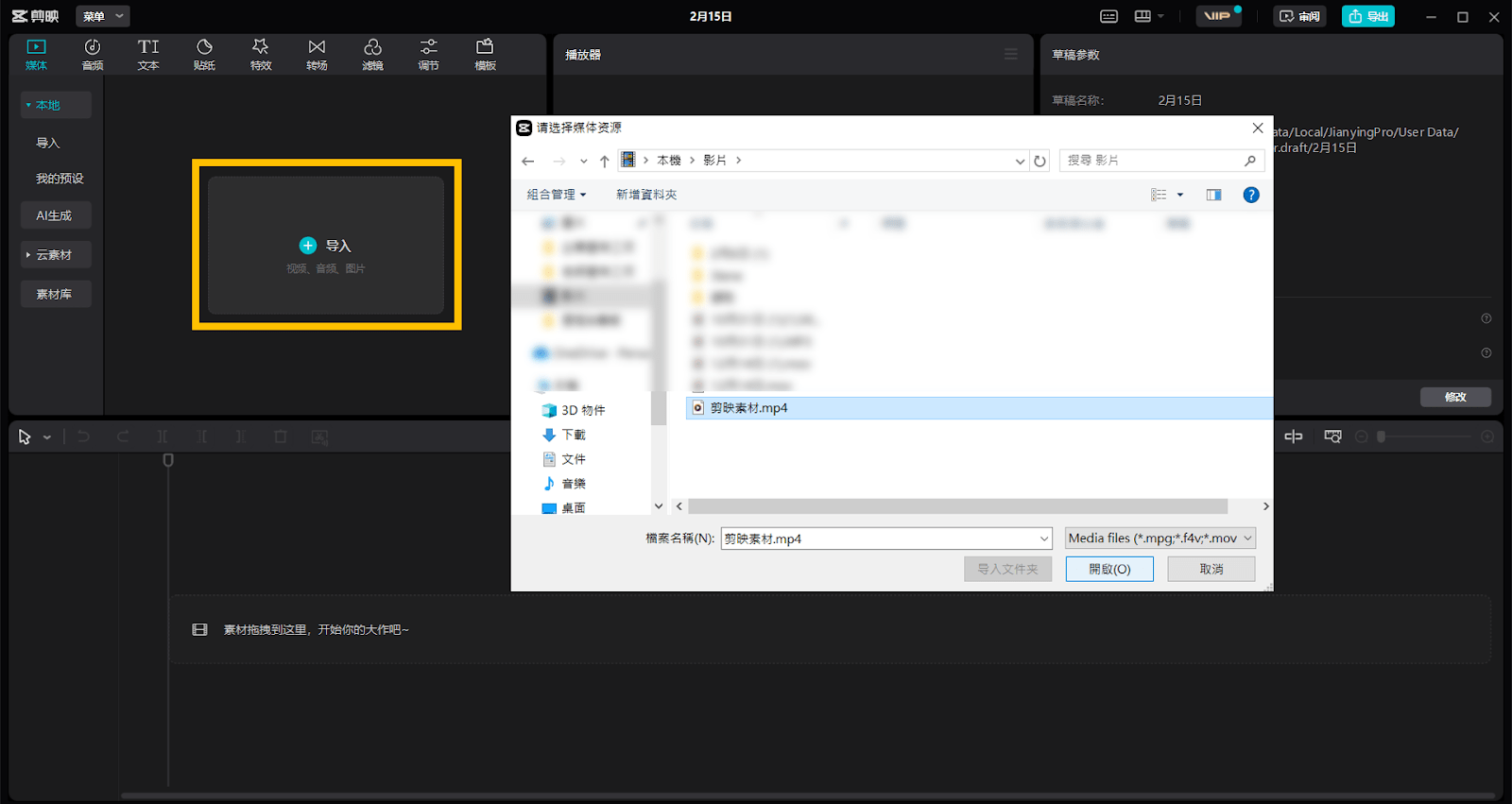Open the 媒体 media tab

coord(36,55)
